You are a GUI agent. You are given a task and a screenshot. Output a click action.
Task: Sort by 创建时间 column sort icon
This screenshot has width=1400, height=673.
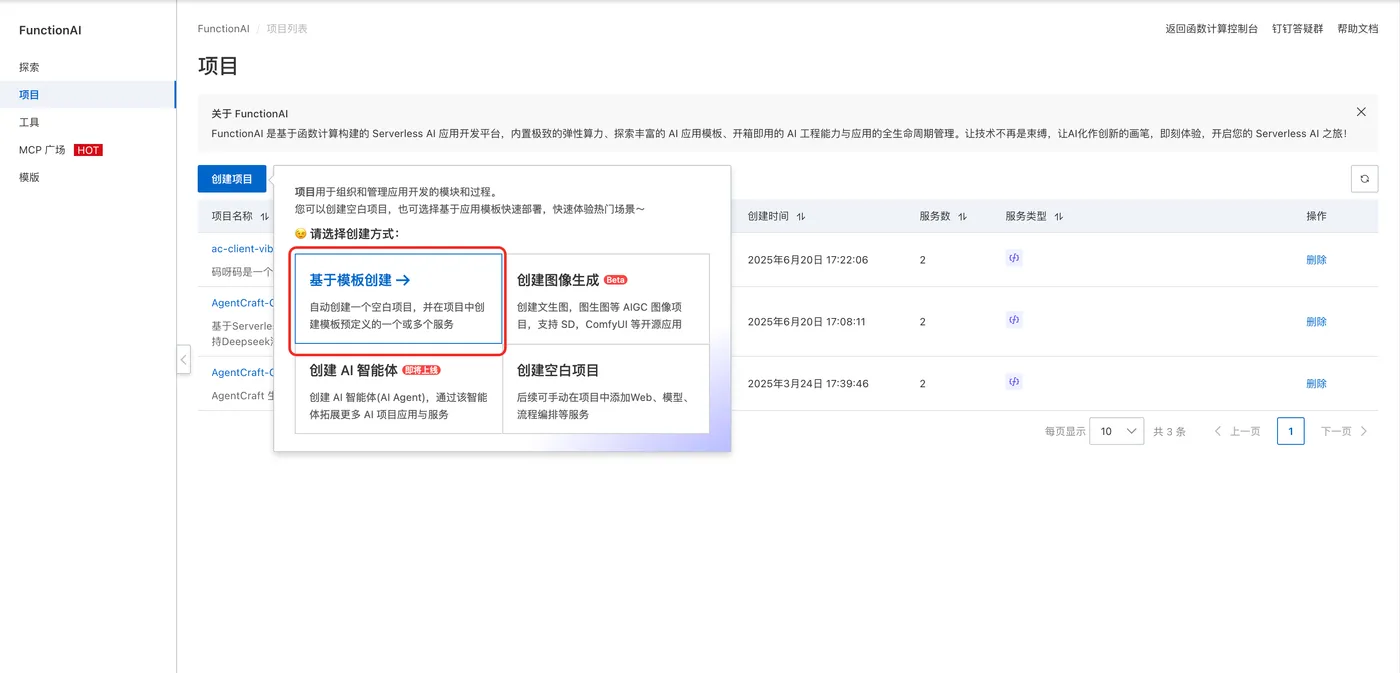click(x=801, y=216)
